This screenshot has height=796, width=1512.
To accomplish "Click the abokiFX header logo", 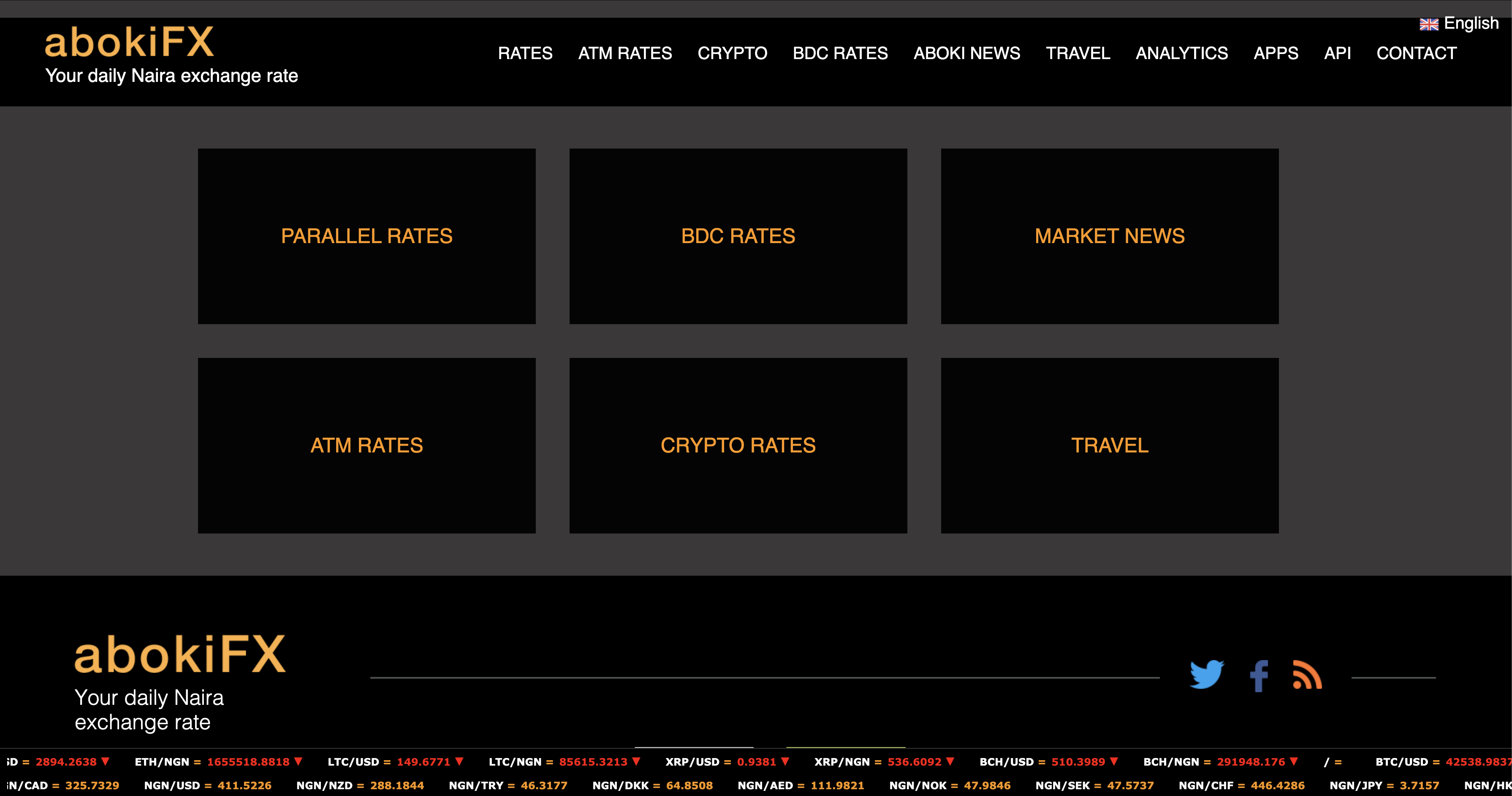I will coord(130,43).
